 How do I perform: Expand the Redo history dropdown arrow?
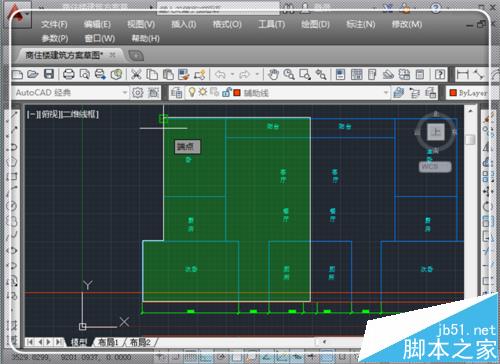[x=257, y=74]
